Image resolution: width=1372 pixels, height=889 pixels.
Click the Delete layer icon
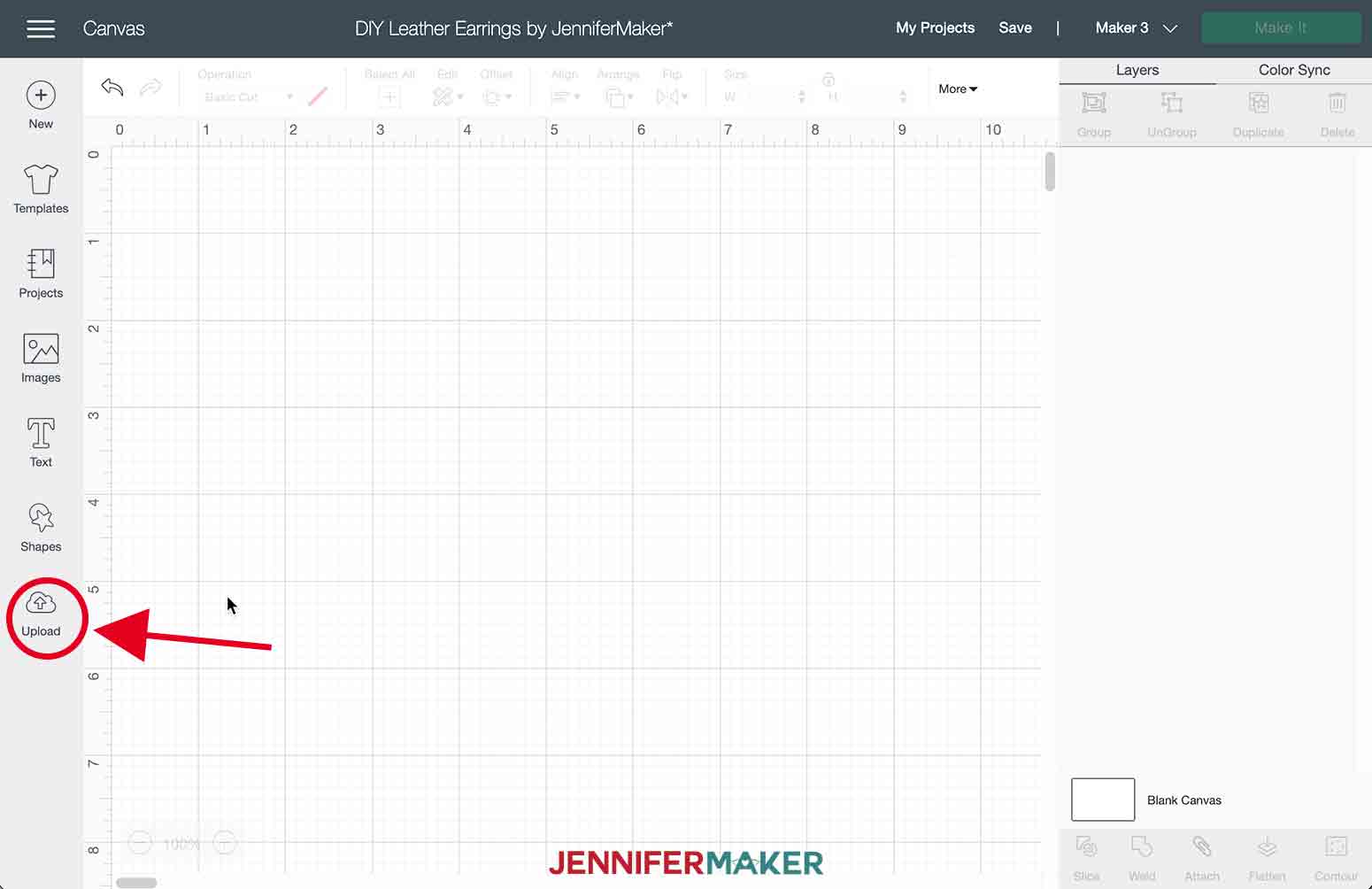[1337, 104]
